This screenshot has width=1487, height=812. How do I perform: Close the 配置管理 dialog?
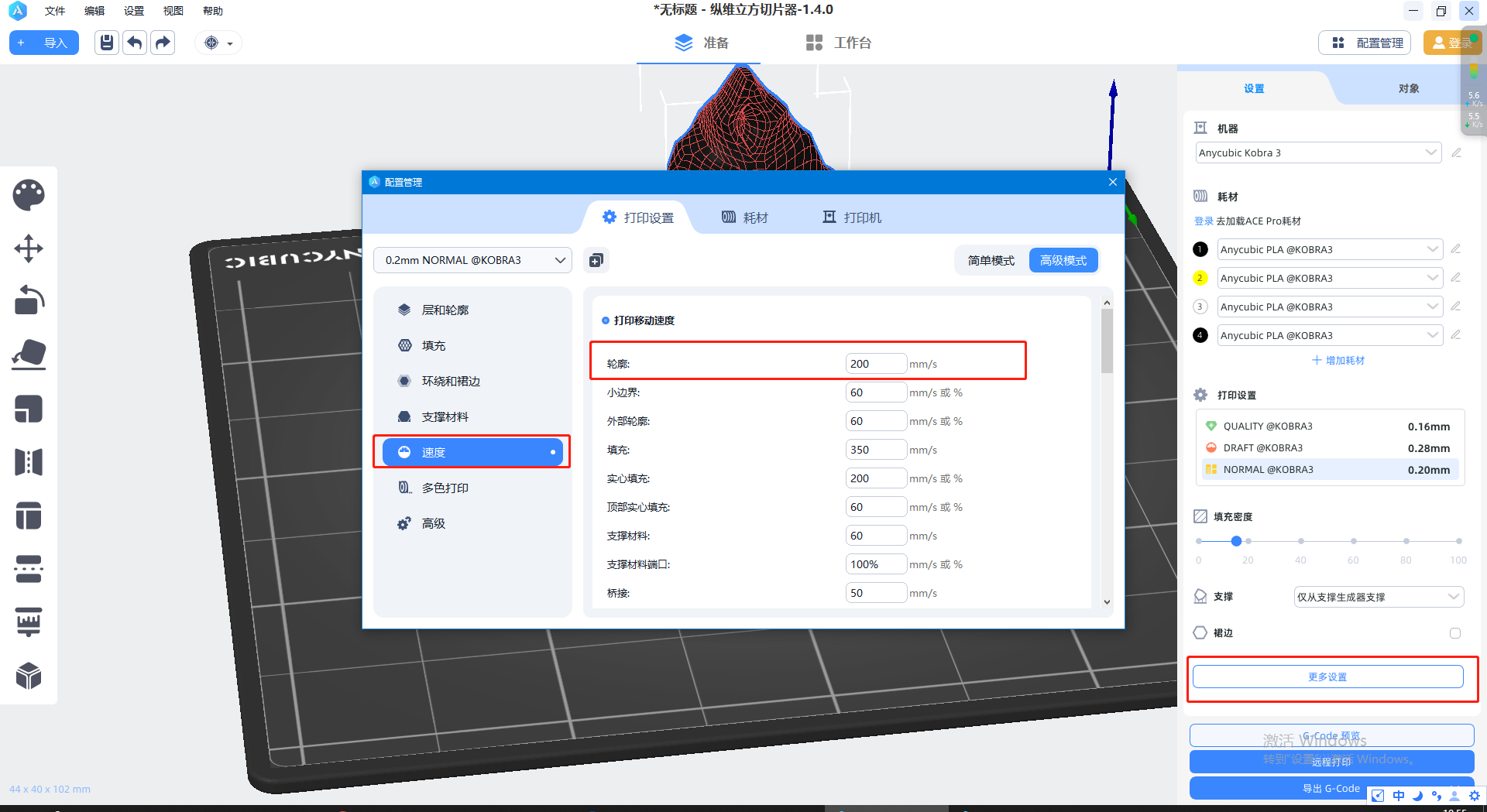coord(1113,182)
